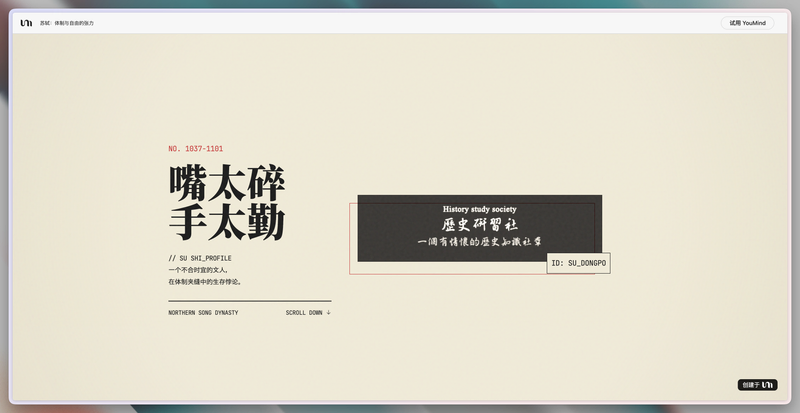
Task: Click the line 在体制夹缝中的生存悖论
Action: coord(205,282)
